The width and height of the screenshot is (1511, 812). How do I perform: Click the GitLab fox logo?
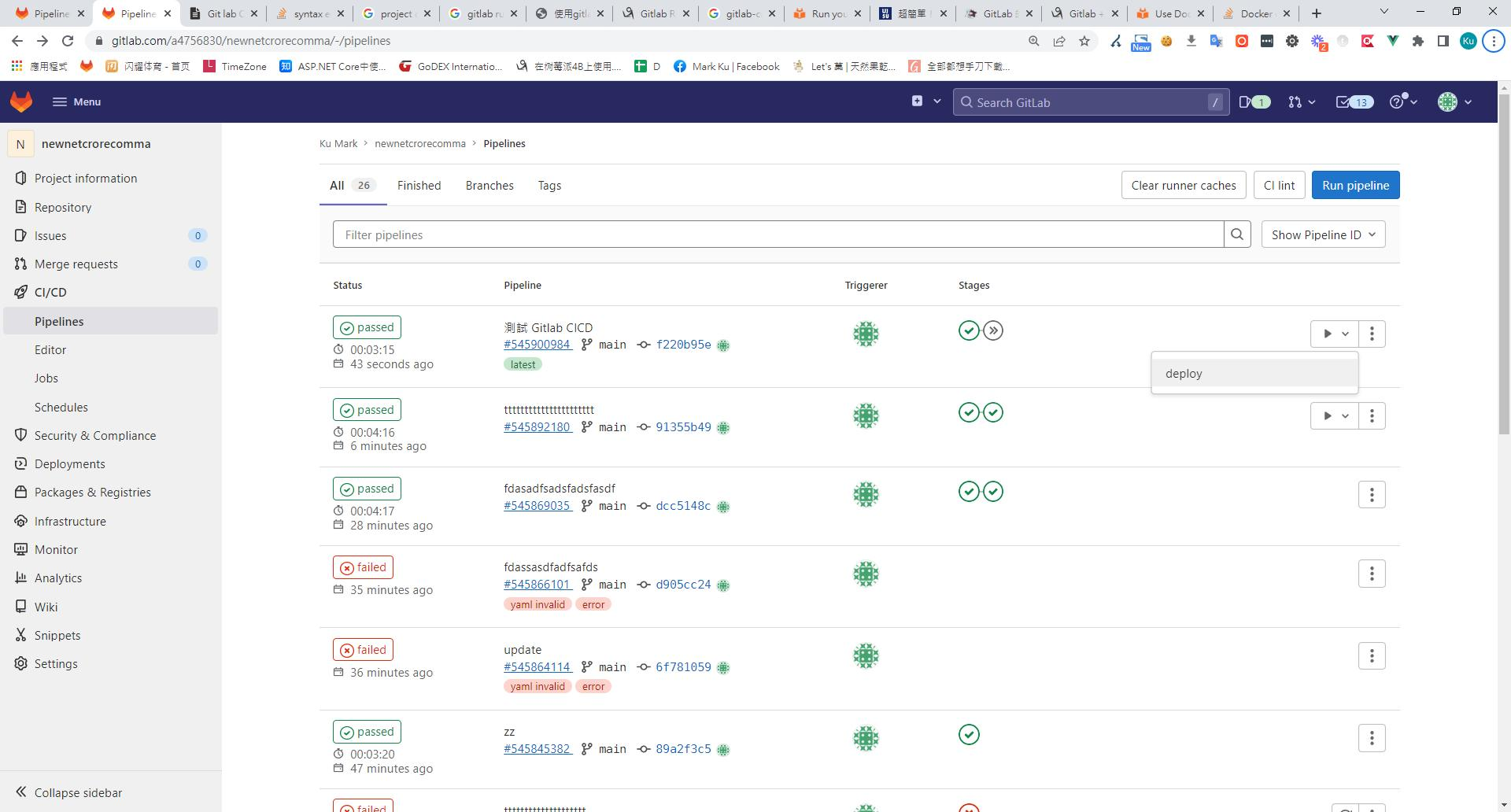[x=21, y=101]
